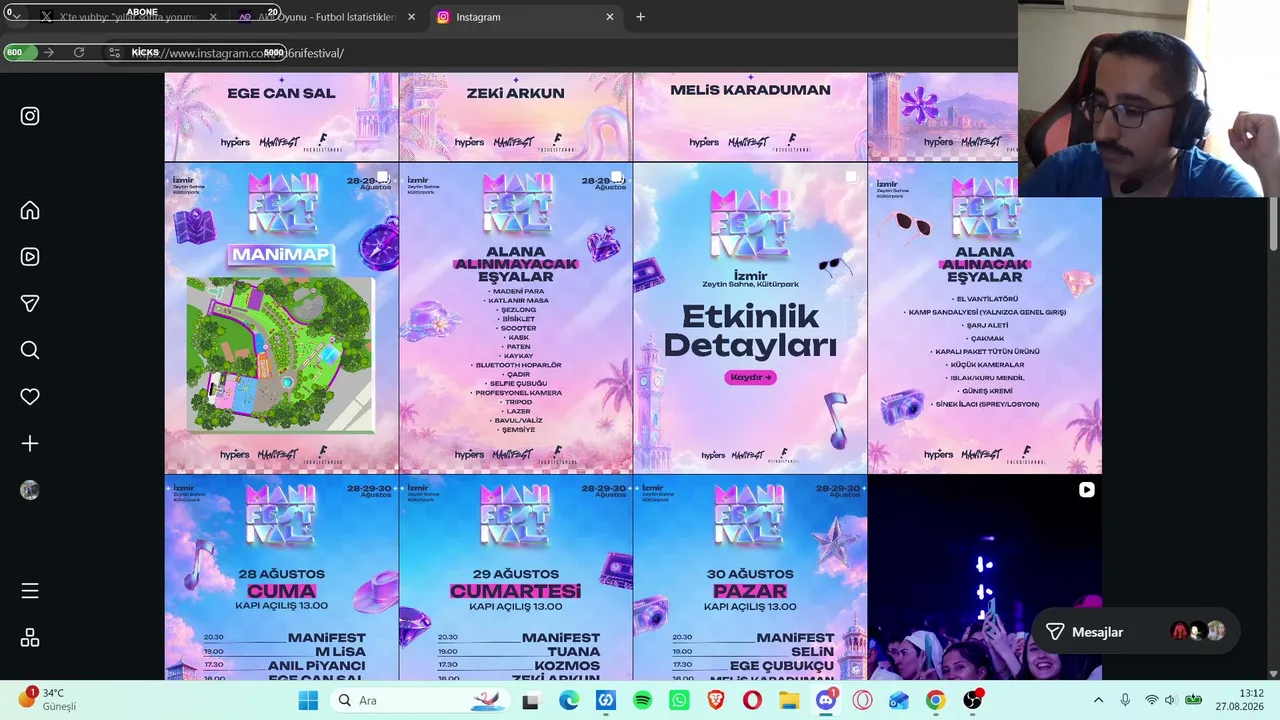Screen dimensions: 1280x720
Task: Open File Explorer from the taskbar
Action: (x=789, y=700)
